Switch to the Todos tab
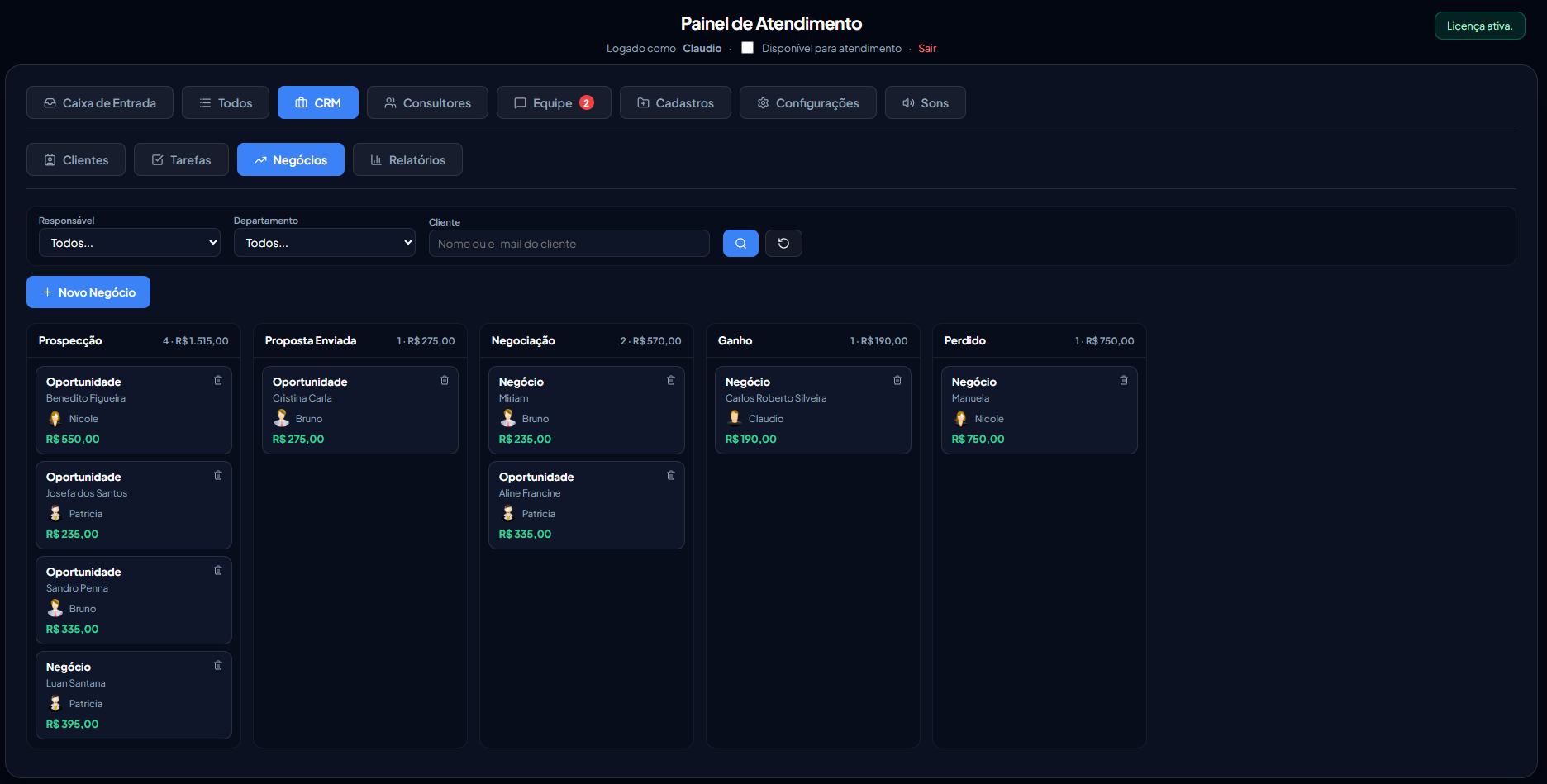1547x784 pixels. click(x=226, y=102)
